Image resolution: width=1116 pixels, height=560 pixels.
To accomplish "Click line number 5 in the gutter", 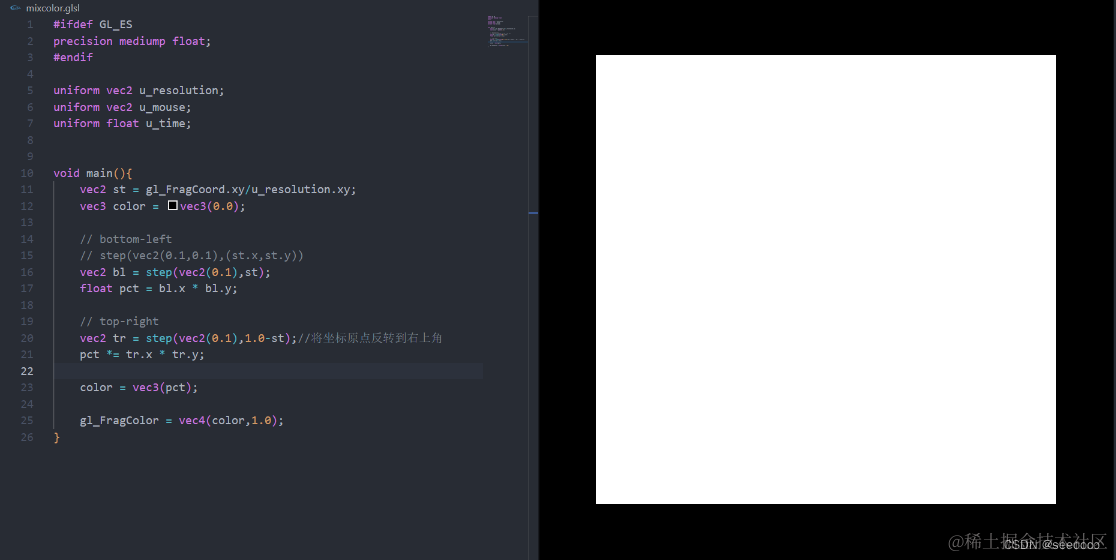I will (30, 90).
